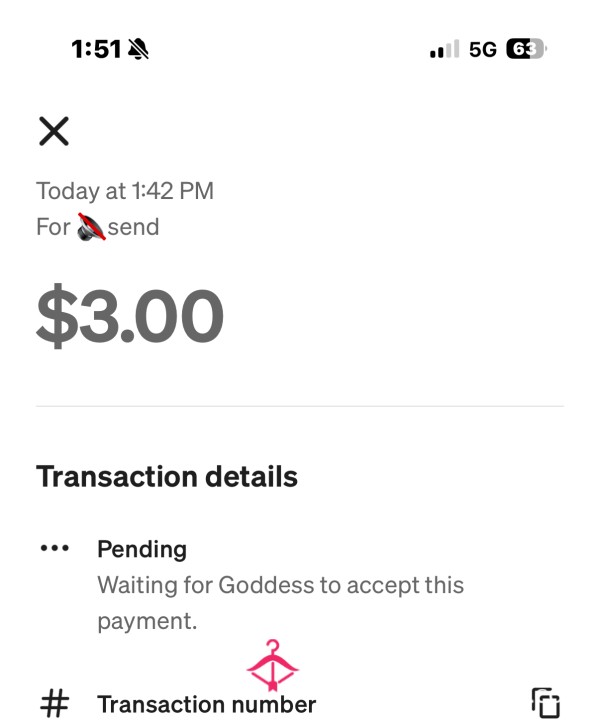This screenshot has width=600, height=720.
Task: Tap the Transaction number label
Action: [x=207, y=704]
